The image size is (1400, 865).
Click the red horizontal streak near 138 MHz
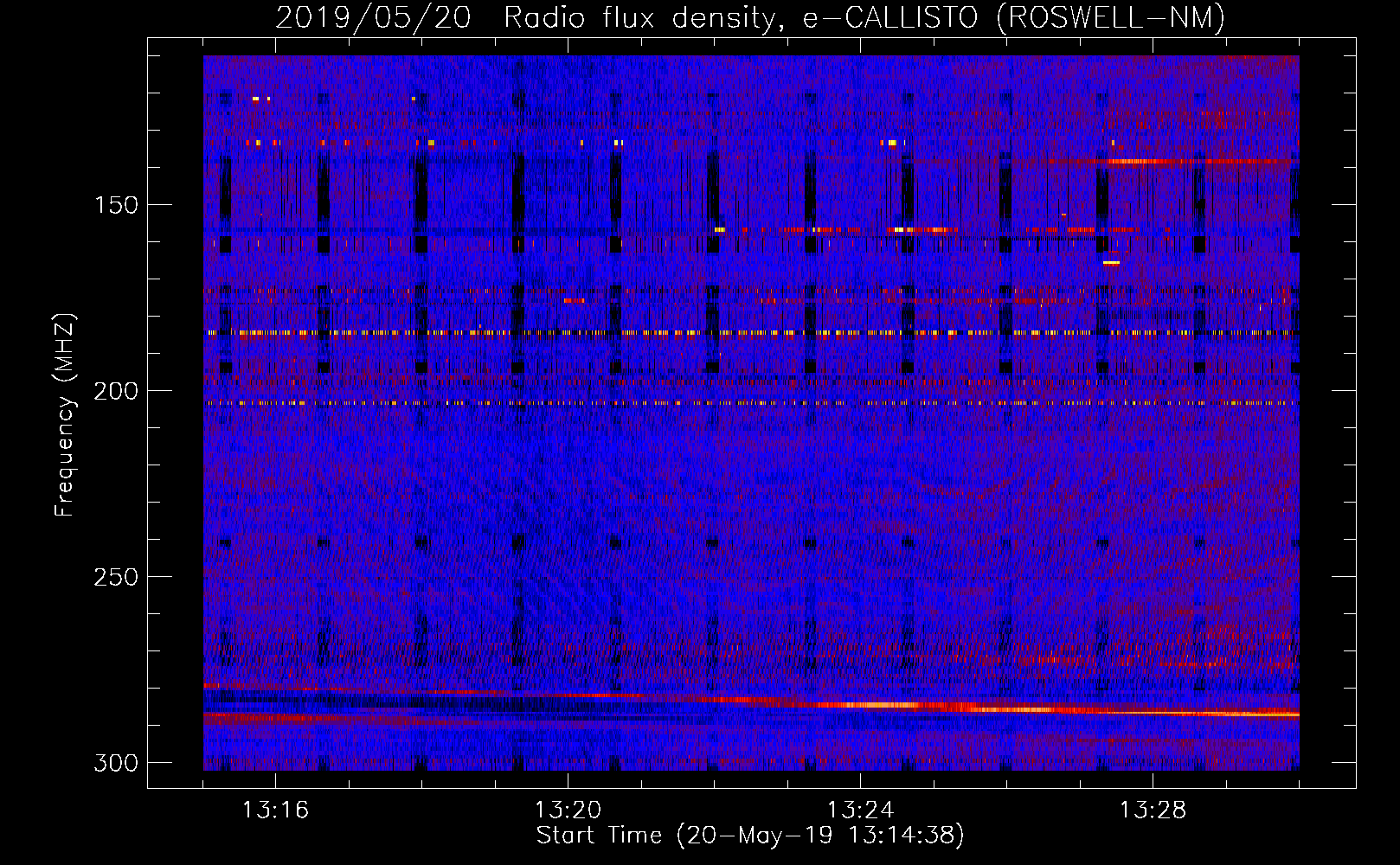coord(1142,162)
